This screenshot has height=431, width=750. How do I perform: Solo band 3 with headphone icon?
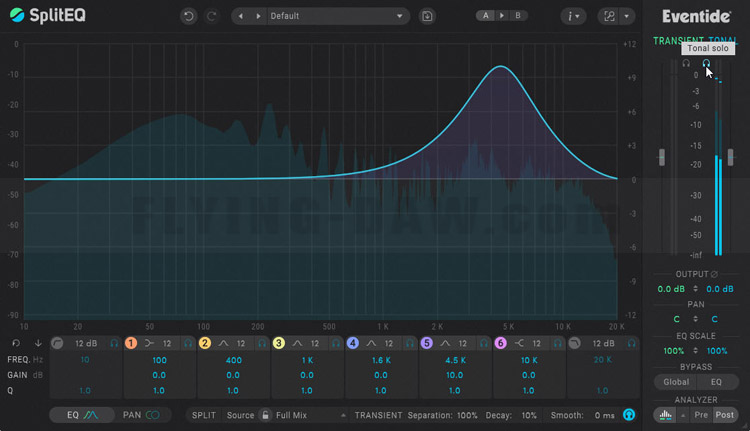336,343
